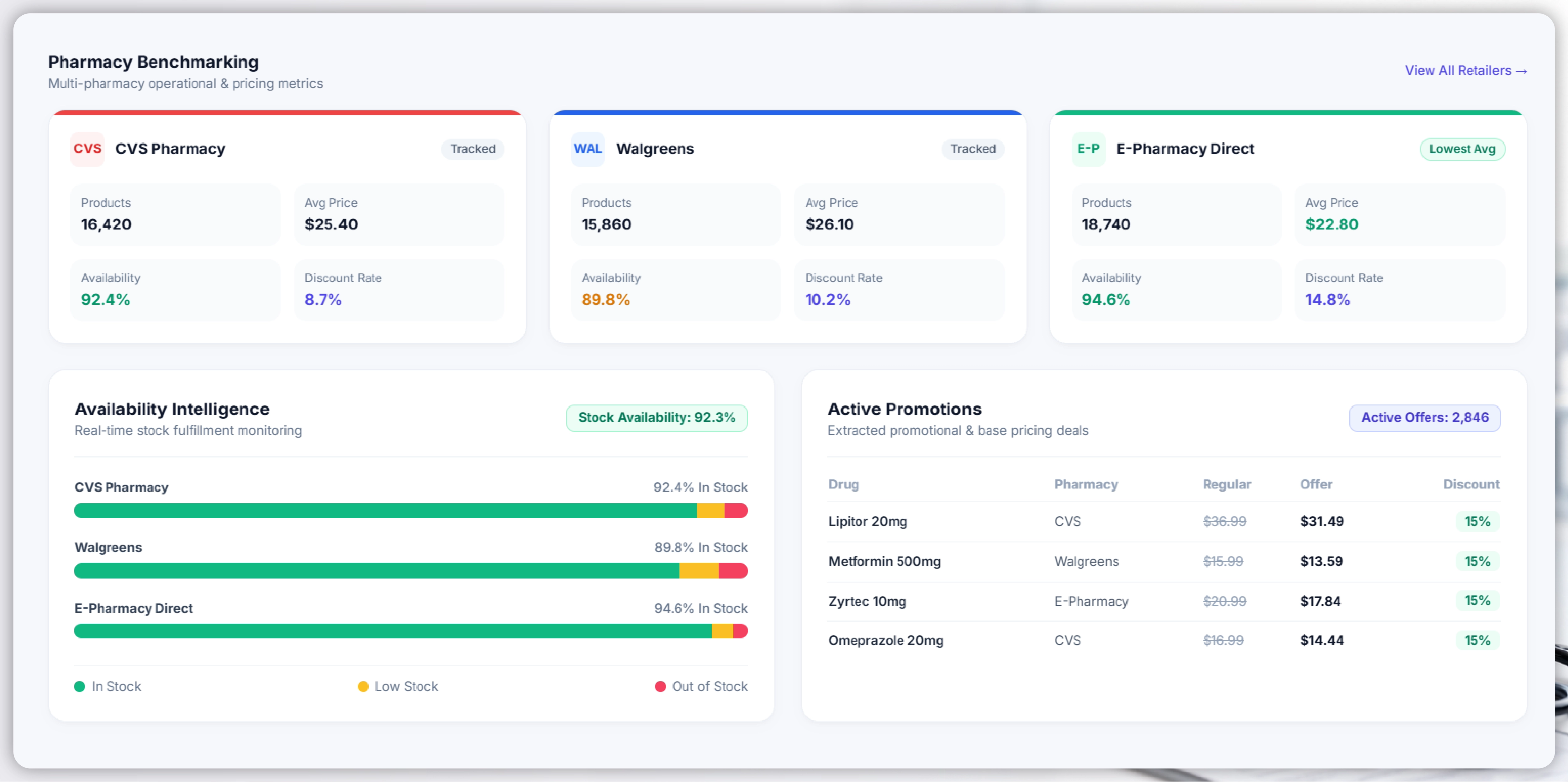
Task: Click E-Pharmacy discount rate 14.8%
Action: coord(1328,299)
